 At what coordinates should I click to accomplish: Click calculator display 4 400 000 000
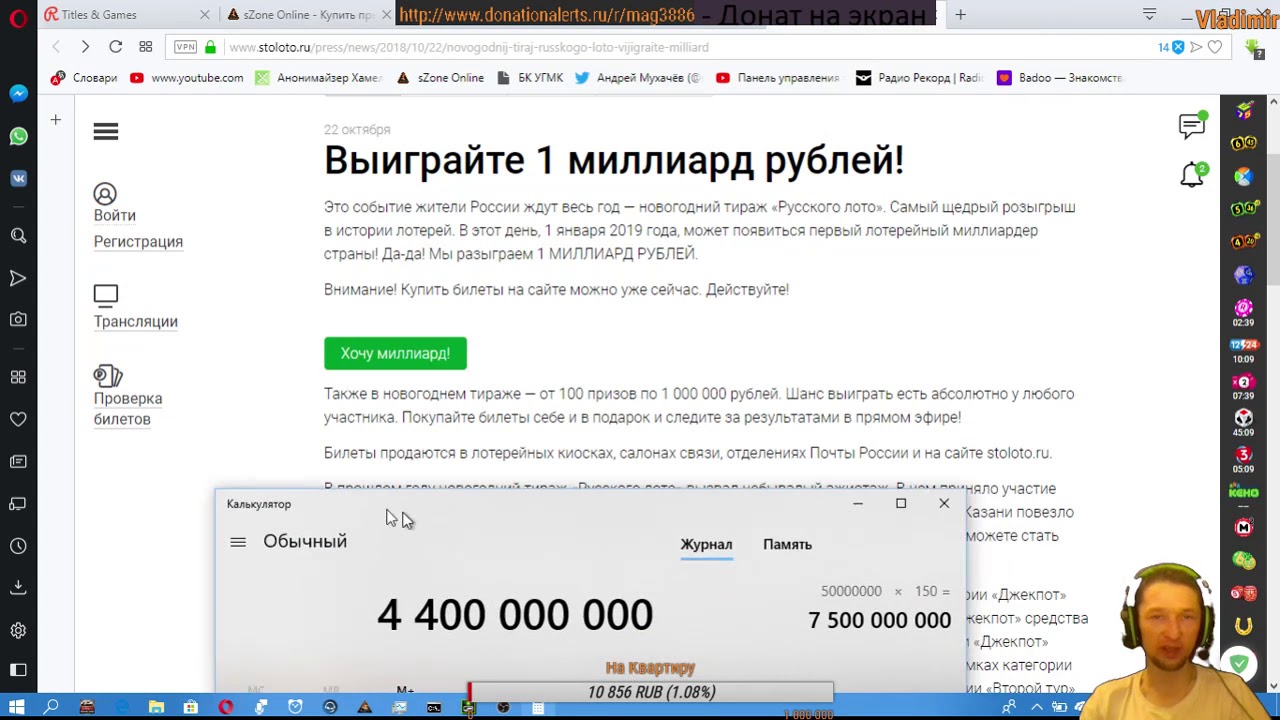click(x=514, y=614)
